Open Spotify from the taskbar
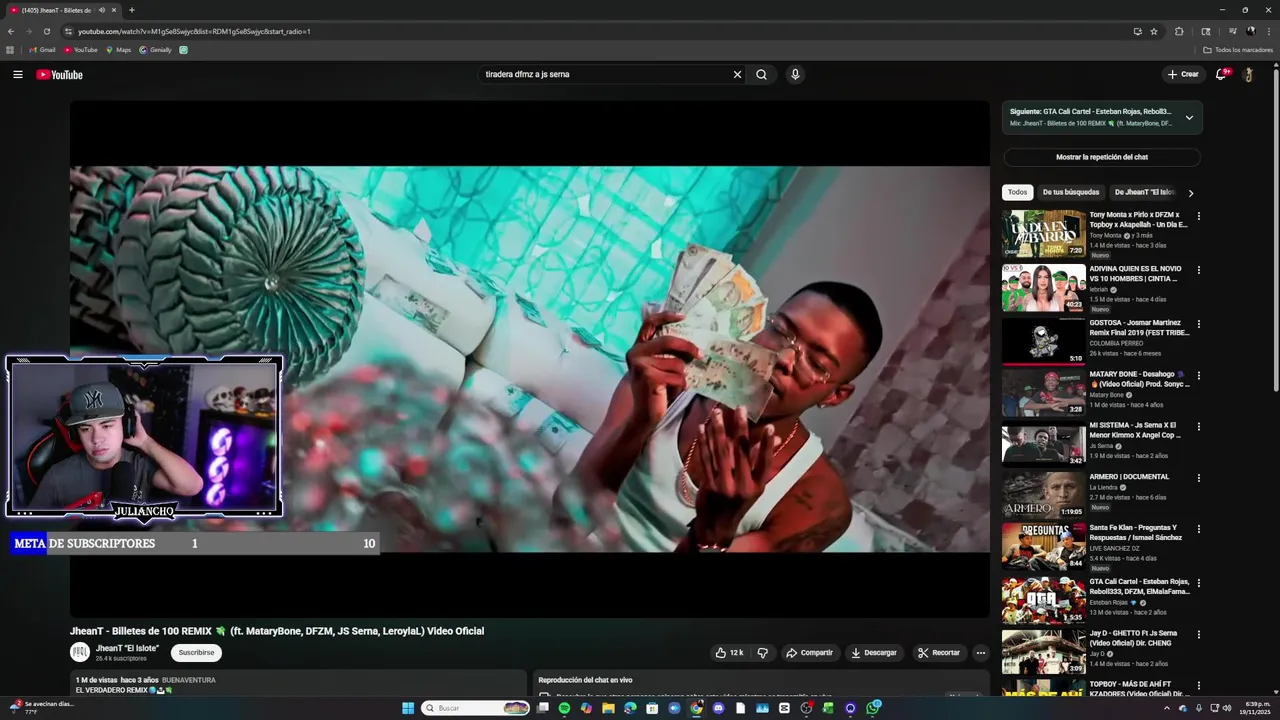The height and width of the screenshot is (720, 1280). pyautogui.click(x=564, y=708)
